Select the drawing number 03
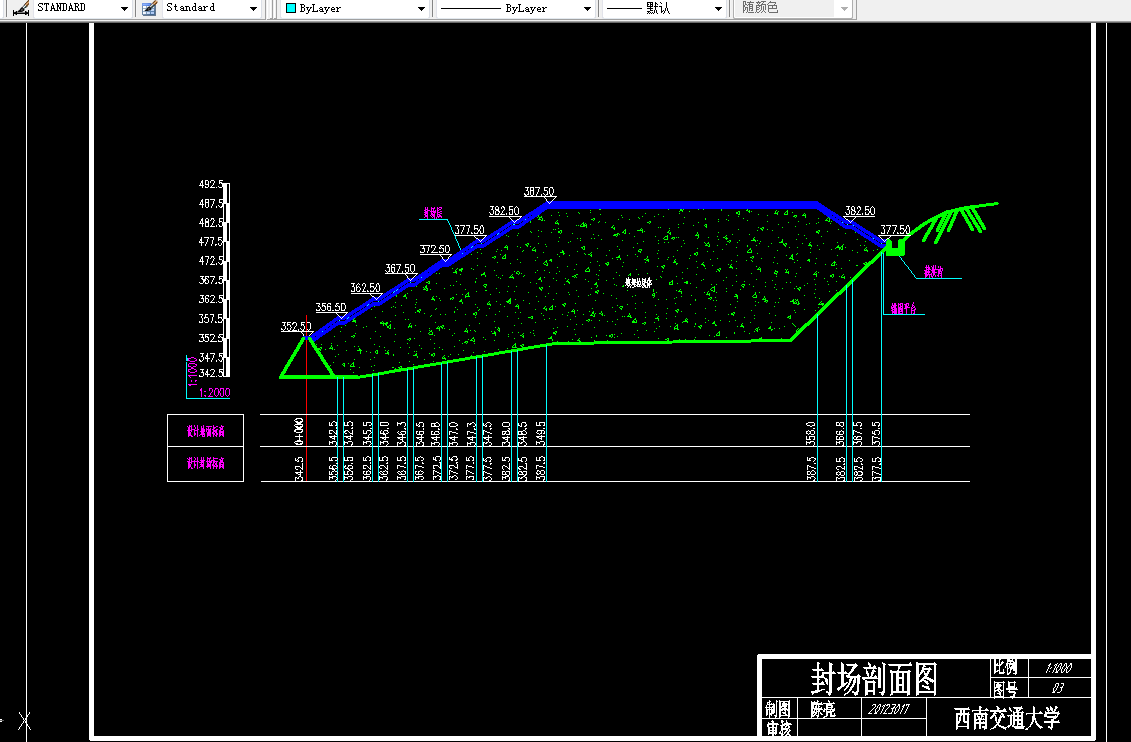This screenshot has width=1131, height=742. (x=1057, y=688)
